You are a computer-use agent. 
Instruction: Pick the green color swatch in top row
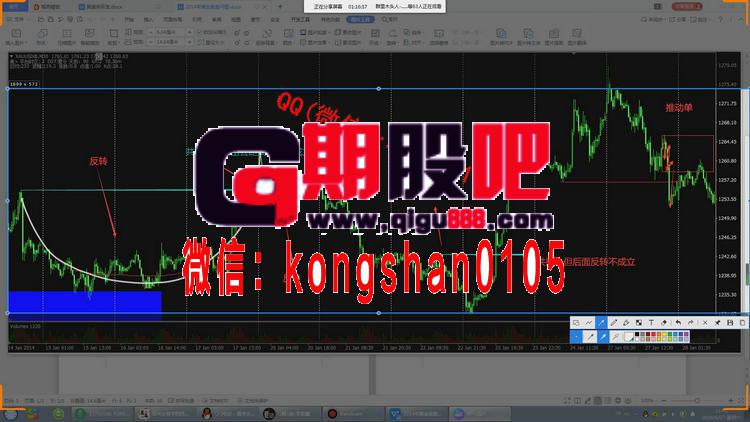tap(670, 334)
